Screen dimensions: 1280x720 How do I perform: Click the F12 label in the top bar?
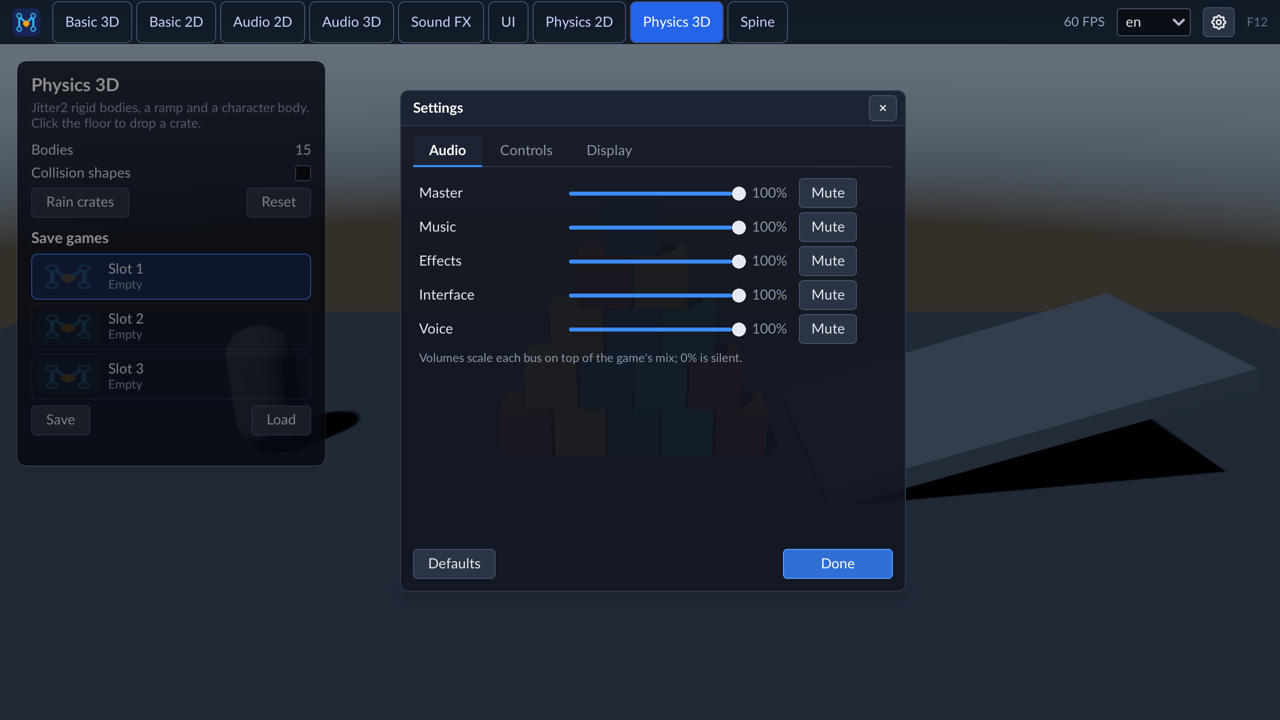point(1257,22)
